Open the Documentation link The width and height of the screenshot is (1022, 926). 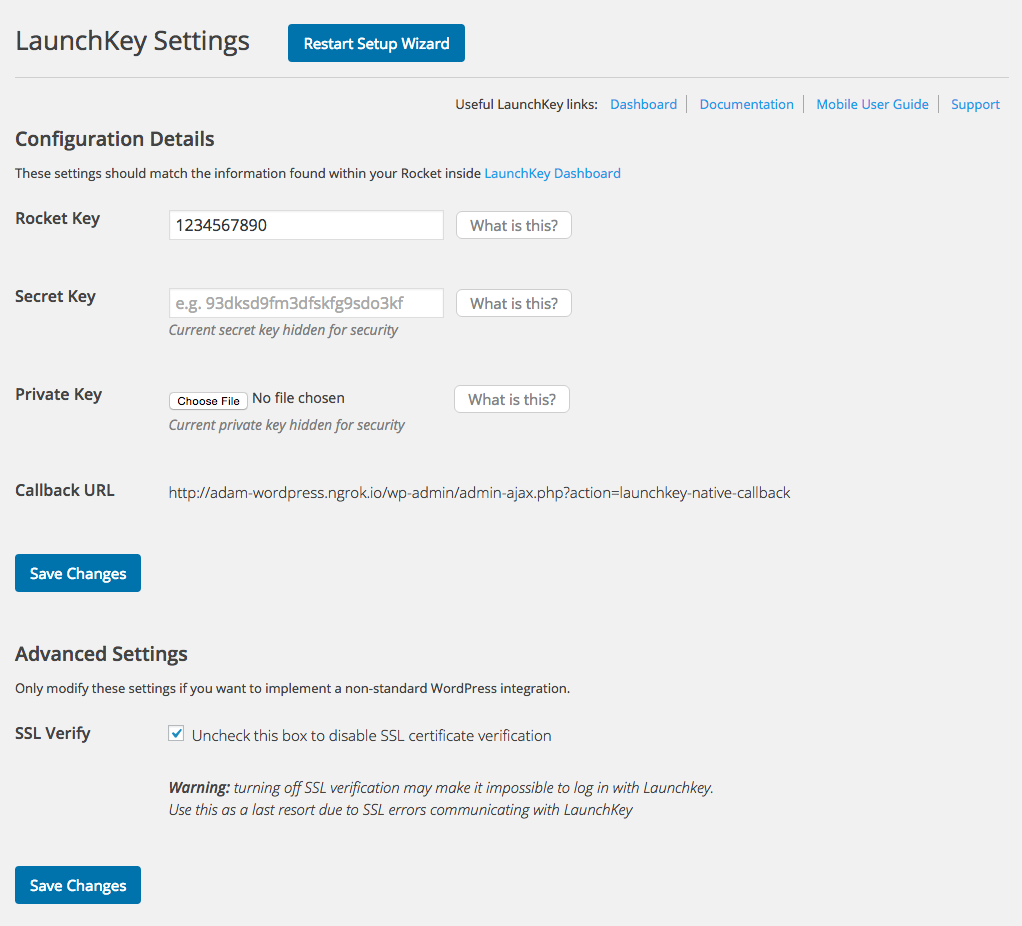[746, 104]
